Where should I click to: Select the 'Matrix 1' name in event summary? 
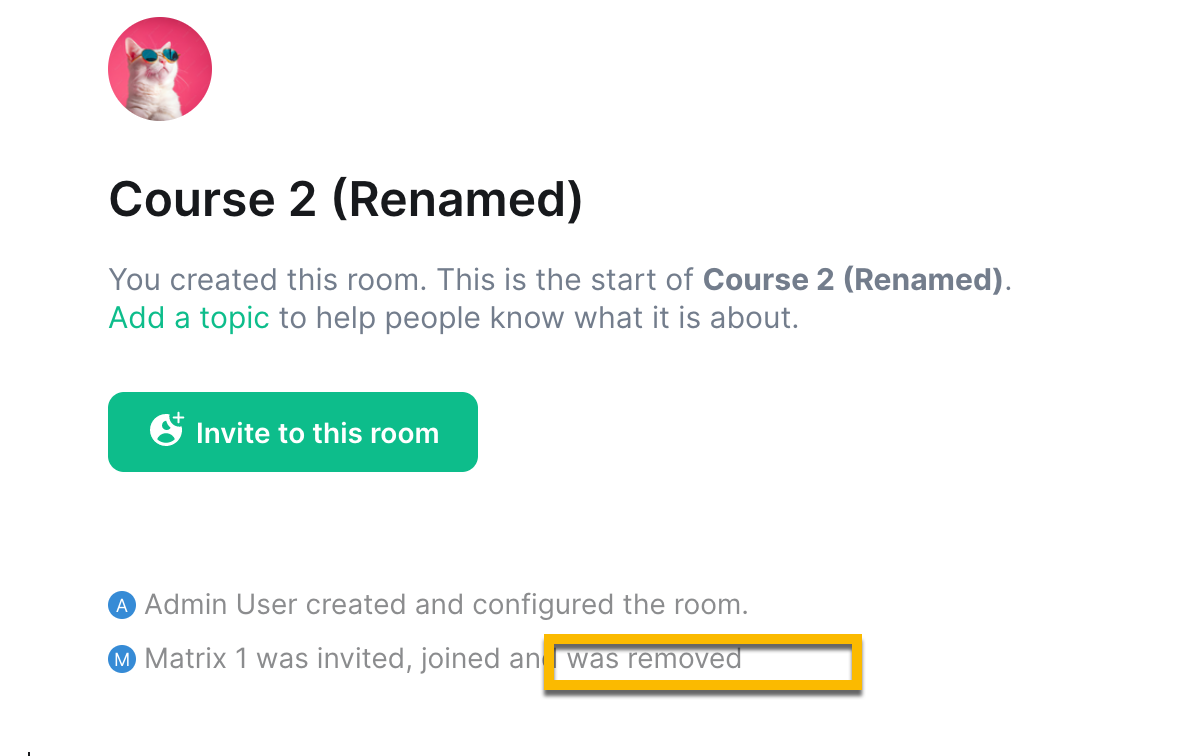(196, 659)
